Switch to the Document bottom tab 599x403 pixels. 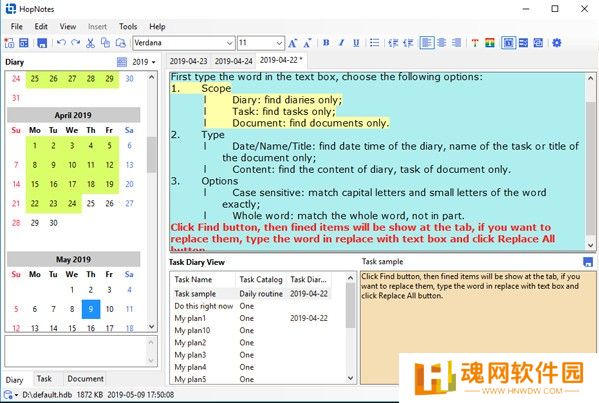85,379
